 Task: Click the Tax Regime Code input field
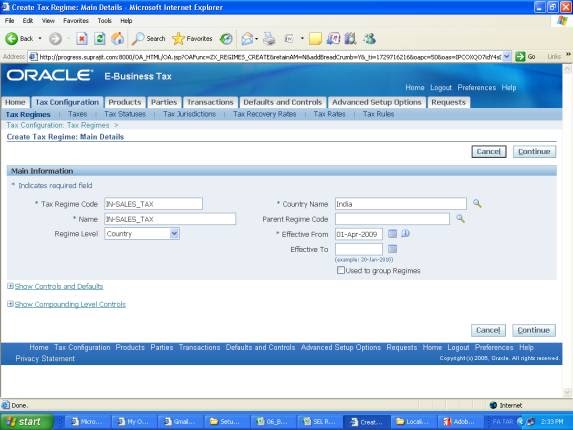[153, 203]
